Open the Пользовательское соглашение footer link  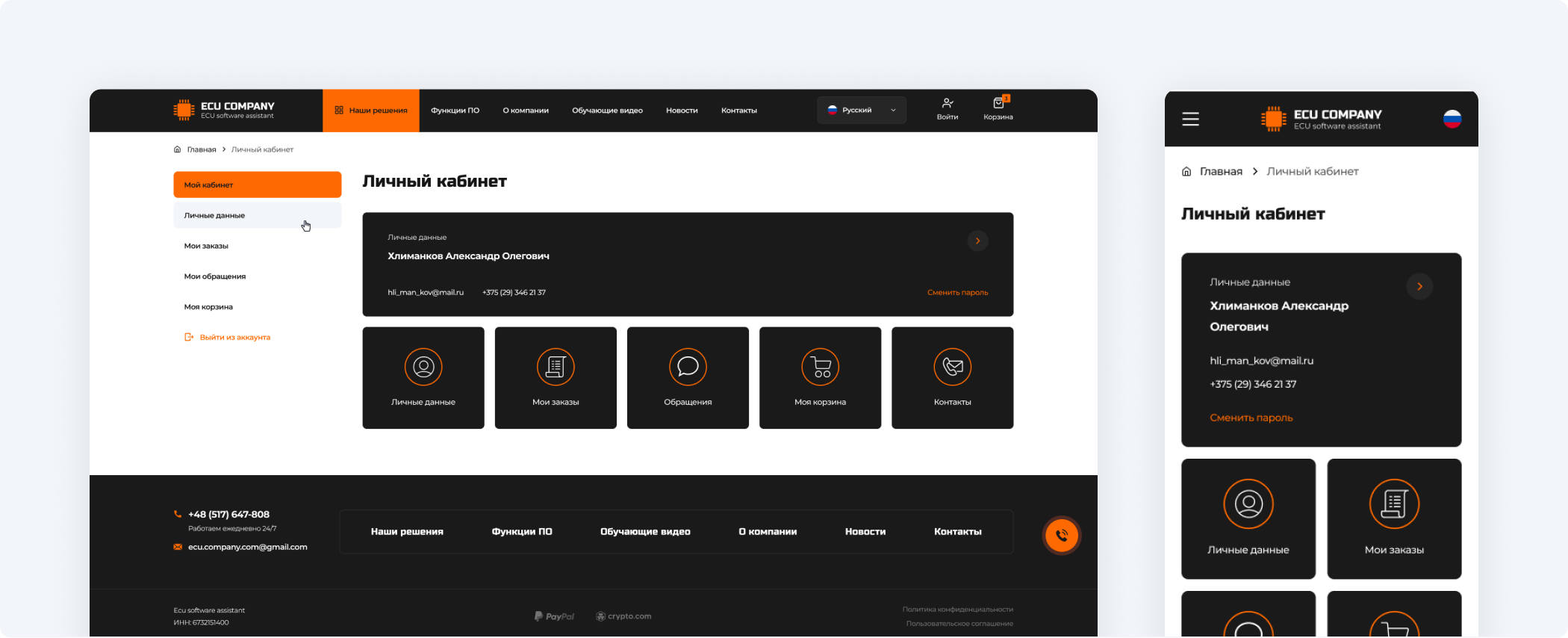pyautogui.click(x=960, y=624)
